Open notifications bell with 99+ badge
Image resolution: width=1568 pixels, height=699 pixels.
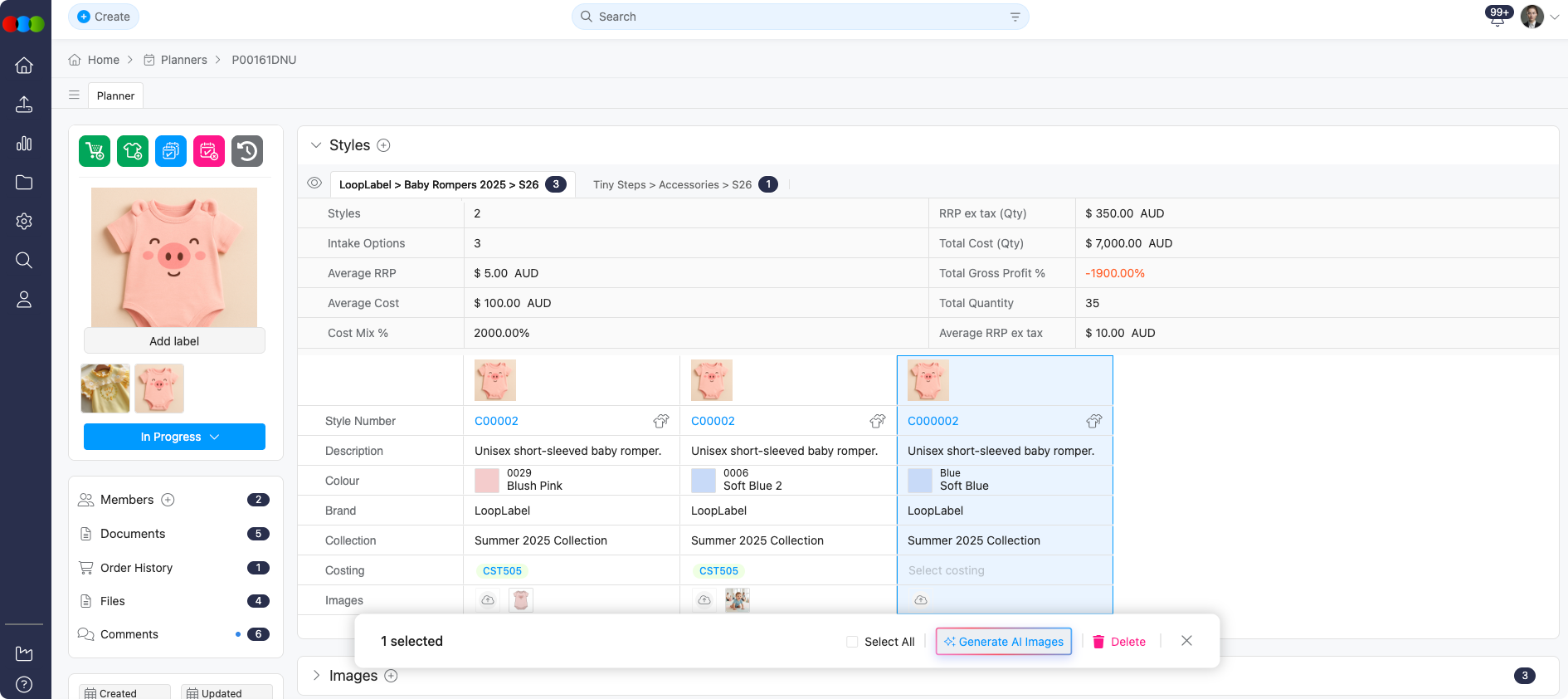(x=1497, y=18)
